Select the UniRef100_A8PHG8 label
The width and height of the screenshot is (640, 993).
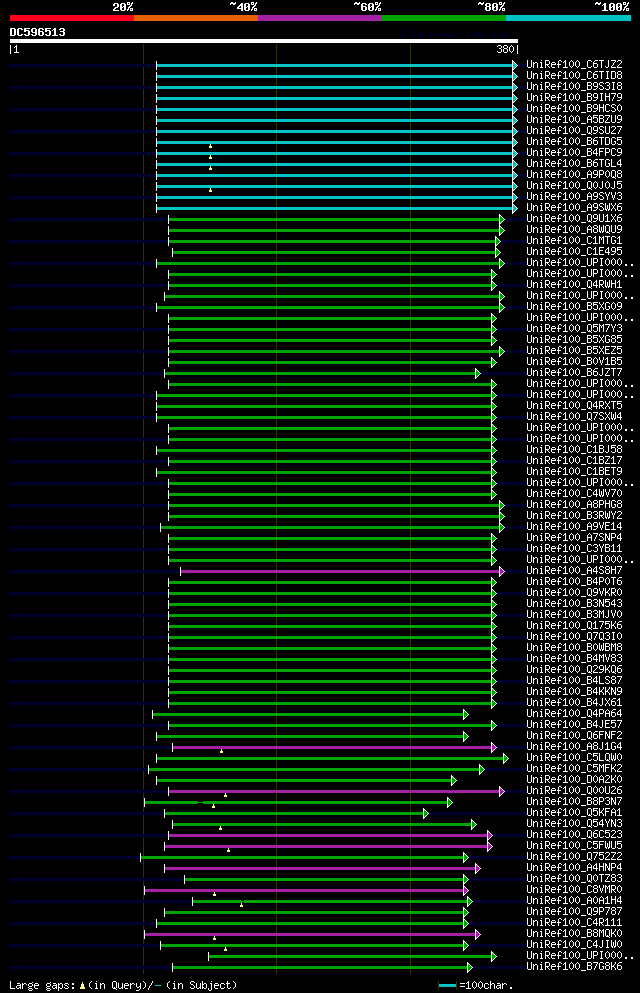tap(574, 504)
